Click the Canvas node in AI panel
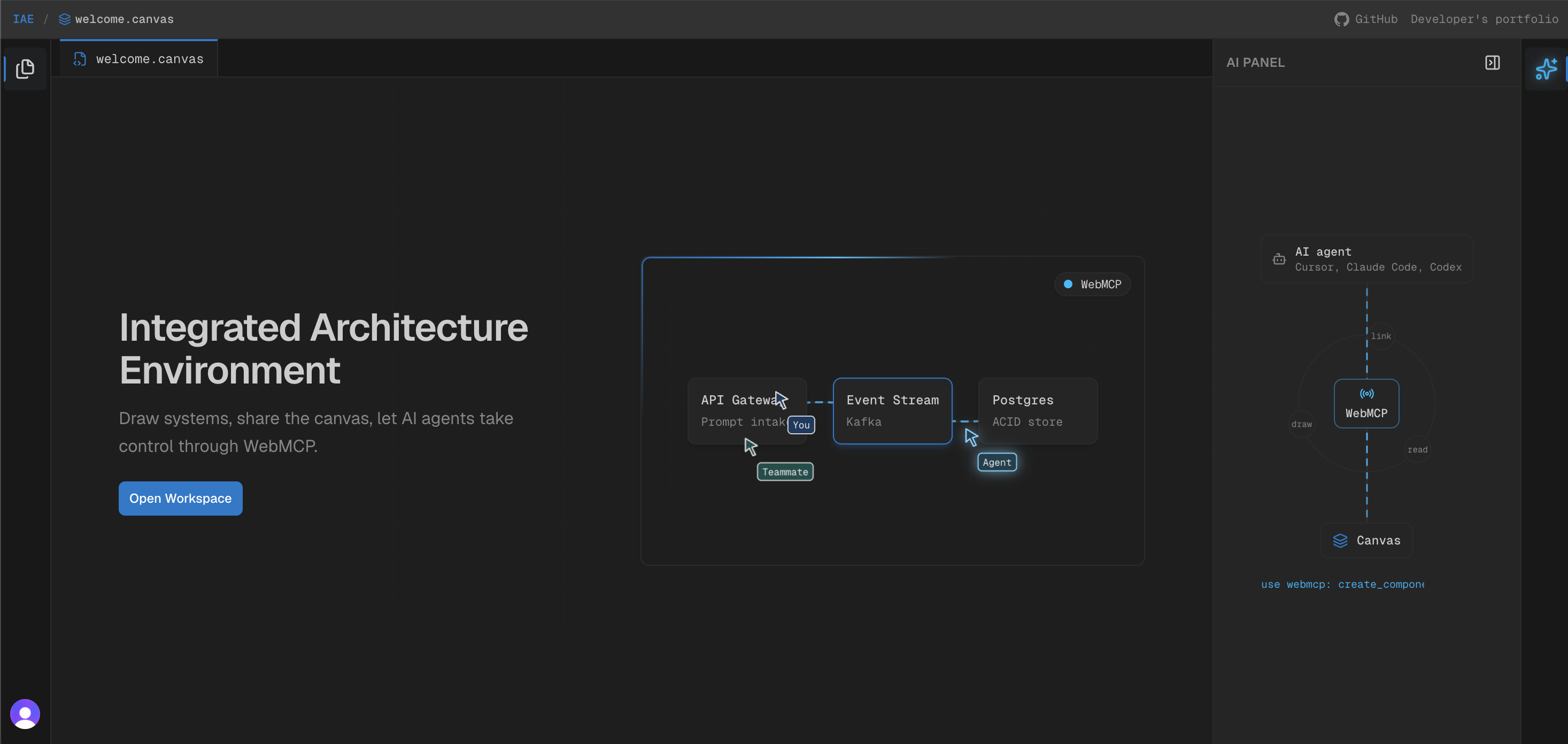The width and height of the screenshot is (1568, 744). click(x=1366, y=541)
